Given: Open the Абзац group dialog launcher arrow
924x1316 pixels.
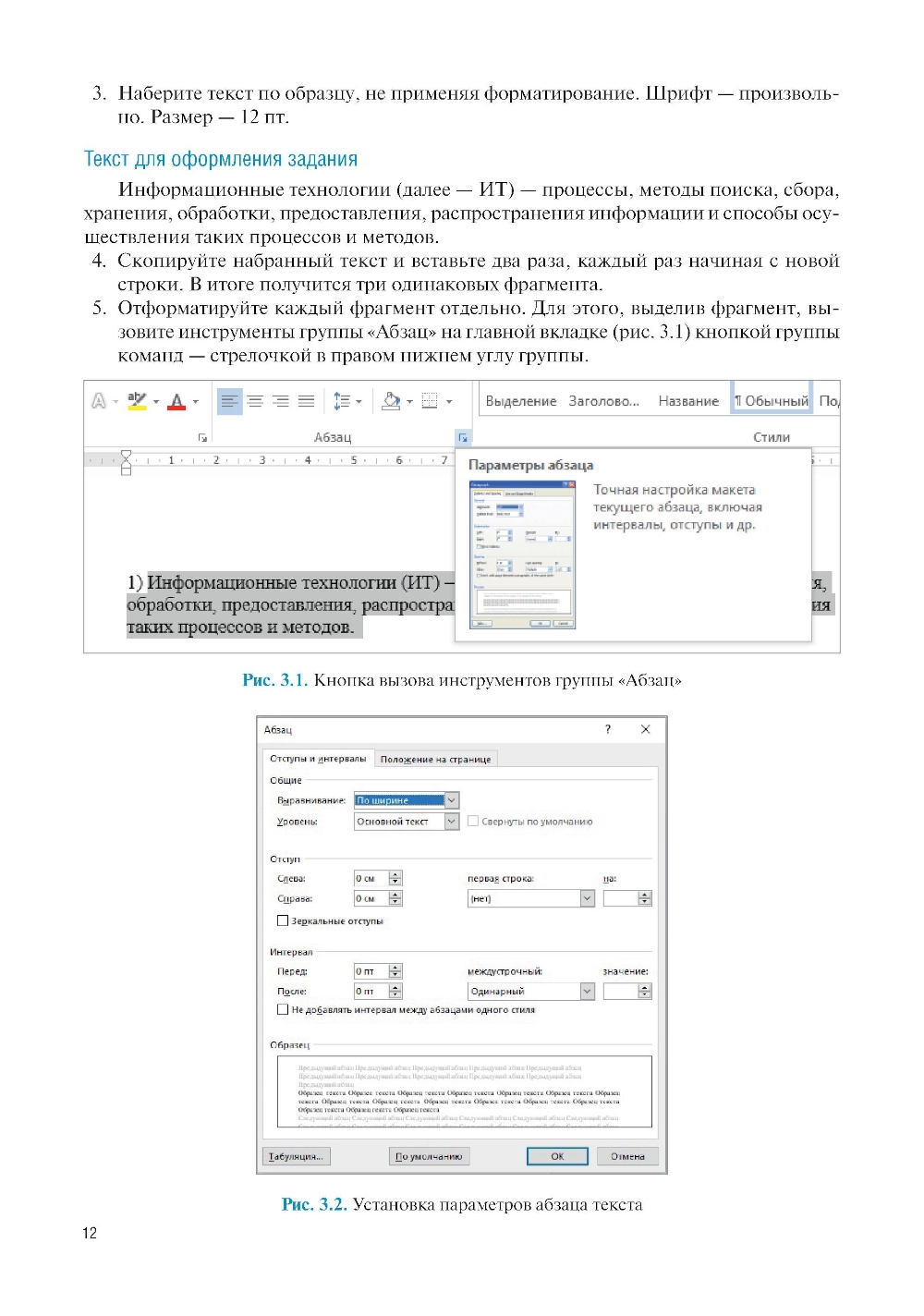Looking at the screenshot, I should point(463,437).
